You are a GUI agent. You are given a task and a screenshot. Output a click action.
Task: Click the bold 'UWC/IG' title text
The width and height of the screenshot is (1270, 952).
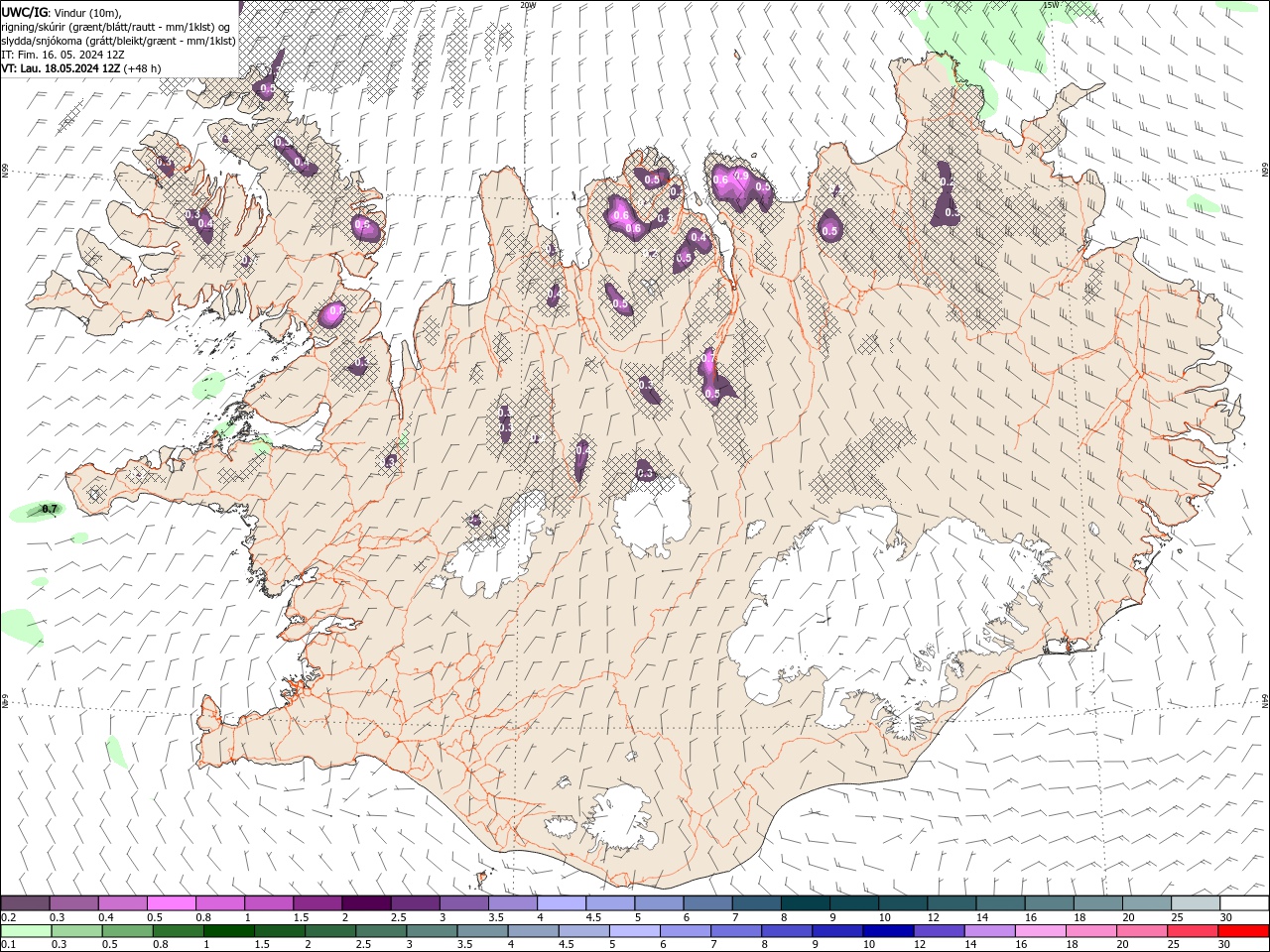tap(25, 12)
